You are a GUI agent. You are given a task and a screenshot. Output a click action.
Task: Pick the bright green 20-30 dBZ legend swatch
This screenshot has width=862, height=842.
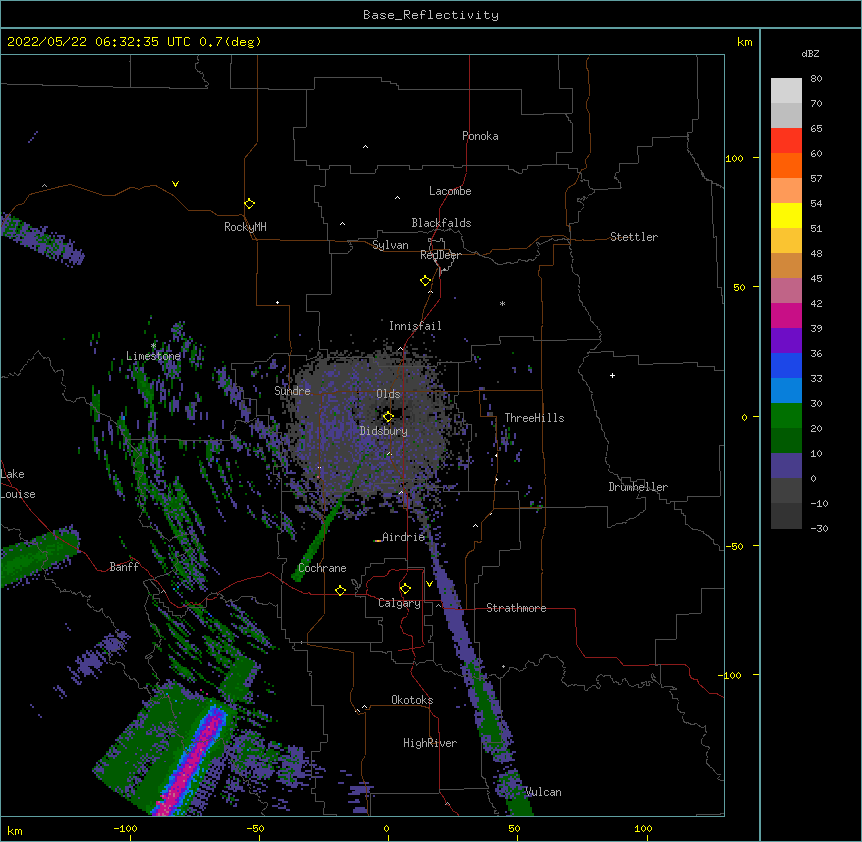pos(786,416)
